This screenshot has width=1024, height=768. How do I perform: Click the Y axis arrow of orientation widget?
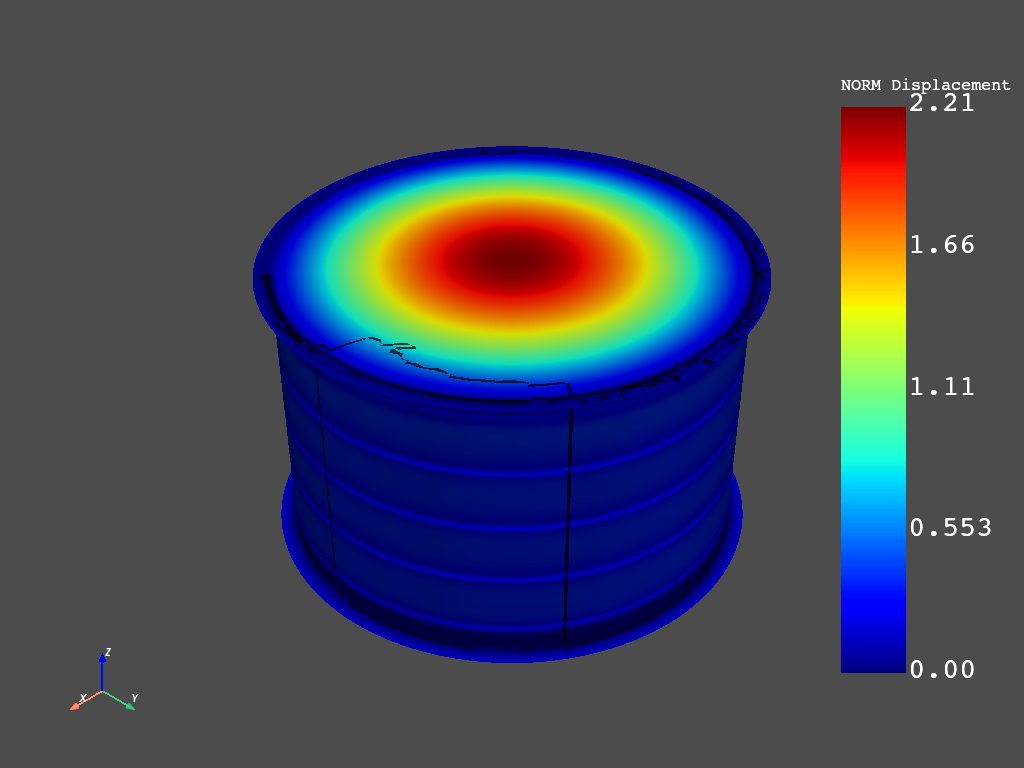(128, 705)
